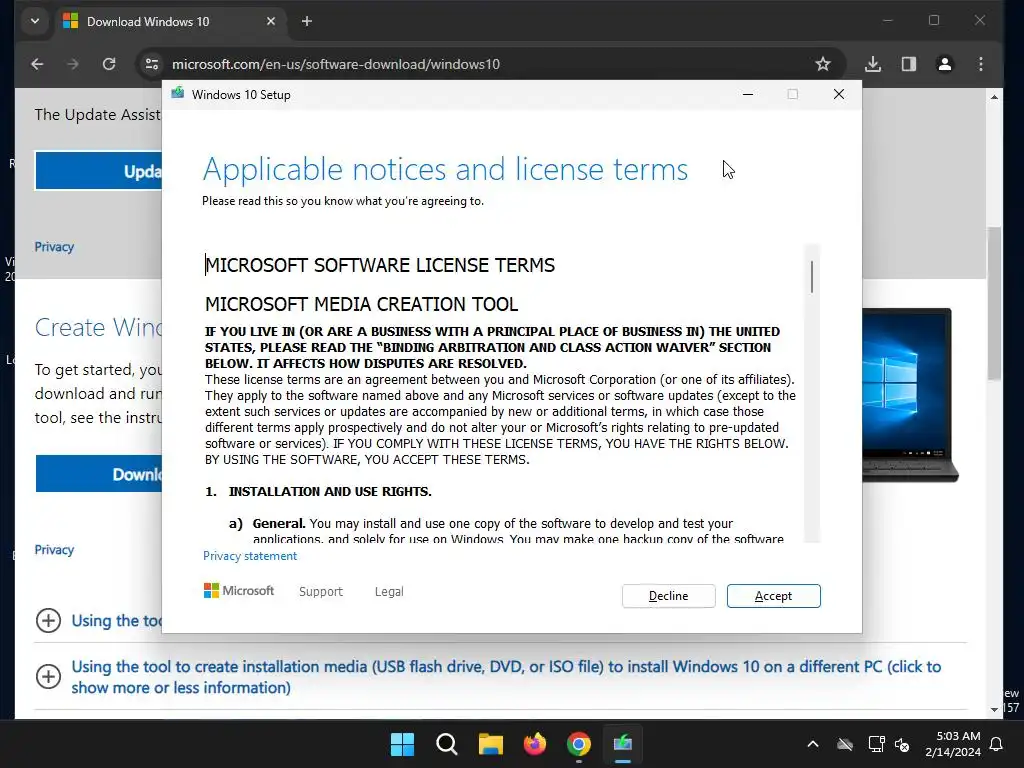The width and height of the screenshot is (1024, 768).
Task: Go back in Chrome browser
Action: tap(37, 64)
